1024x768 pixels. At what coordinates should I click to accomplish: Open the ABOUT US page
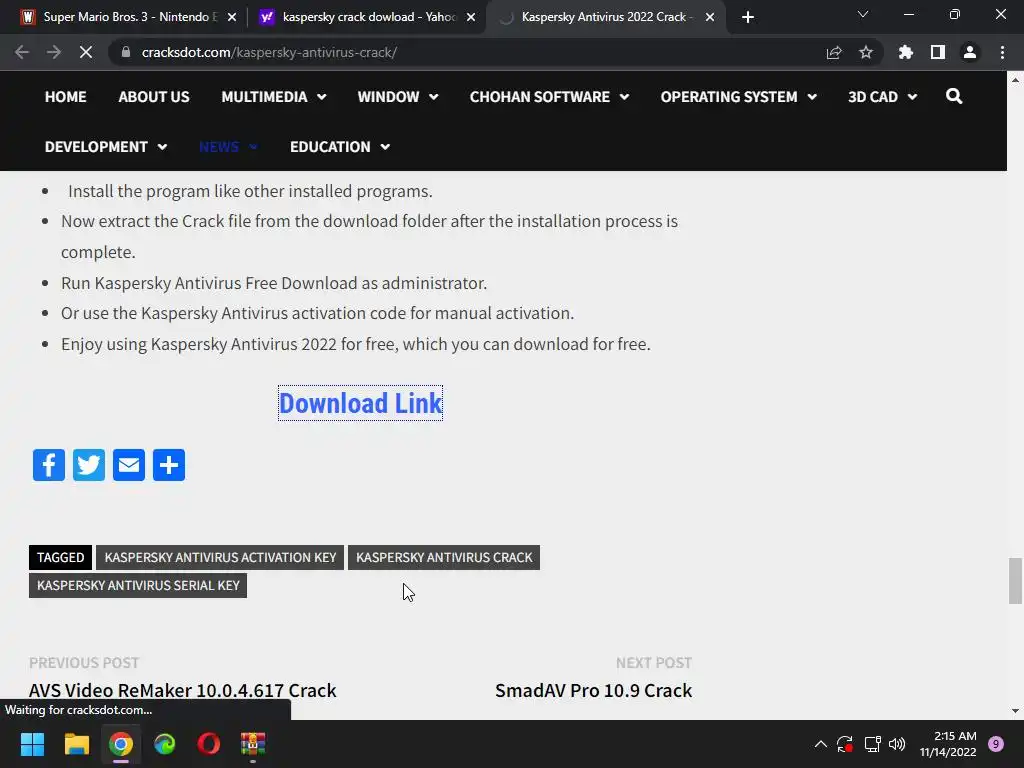click(x=153, y=97)
